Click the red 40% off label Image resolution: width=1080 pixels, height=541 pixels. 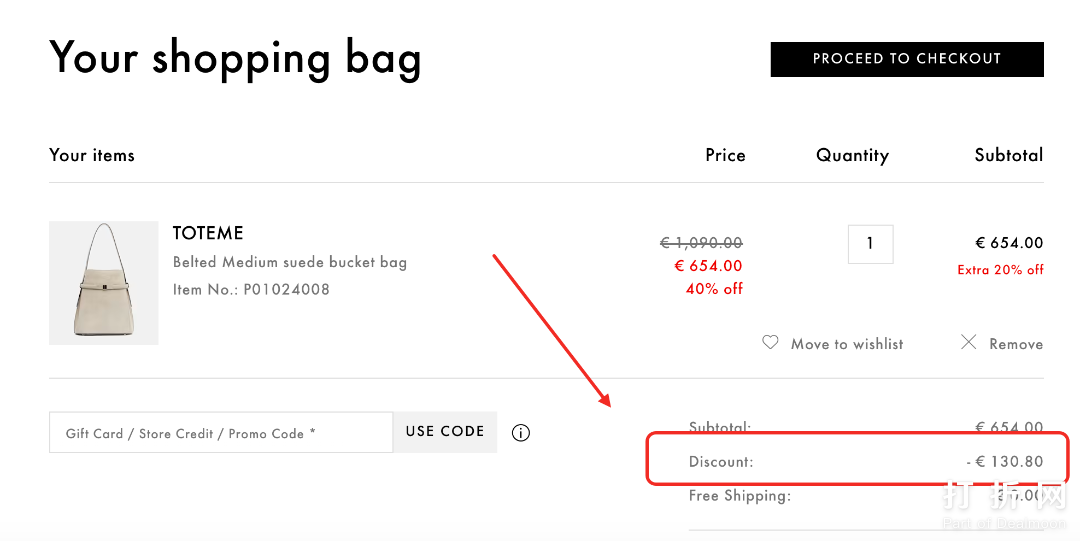(714, 289)
